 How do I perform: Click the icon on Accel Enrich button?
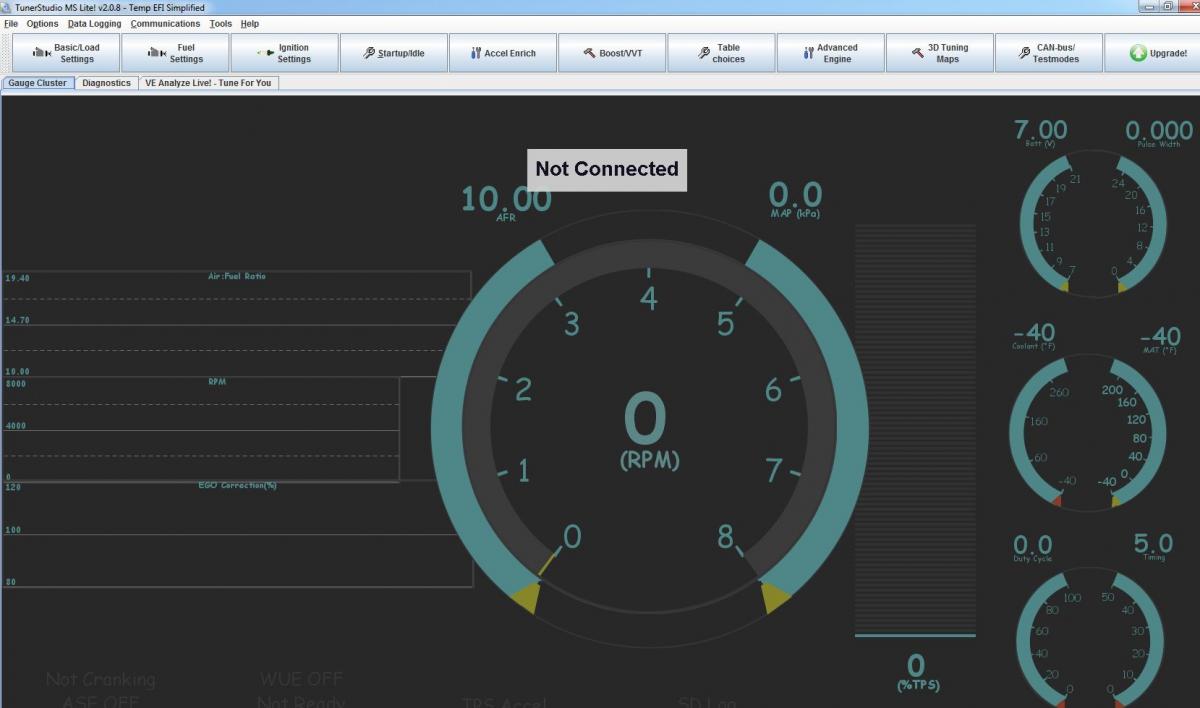476,53
